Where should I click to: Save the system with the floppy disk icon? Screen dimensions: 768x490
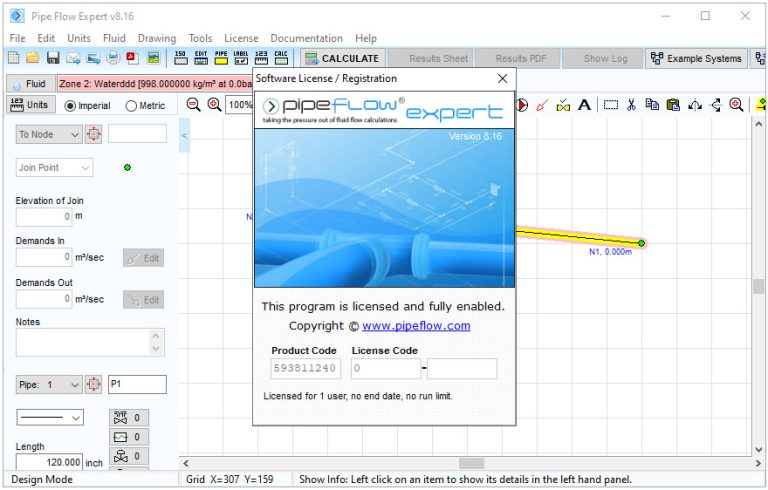coord(53,58)
